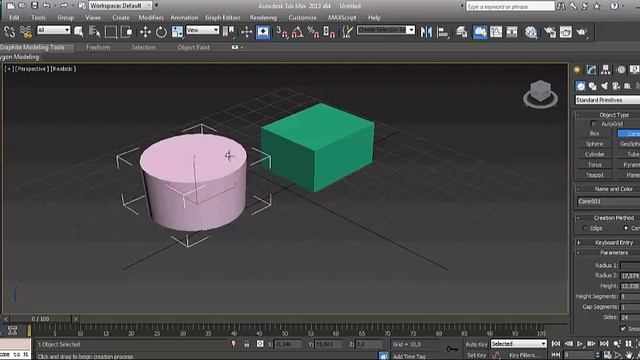The height and width of the screenshot is (360, 640).
Task: Toggle the Spinner Snap icon
Action: point(329,32)
